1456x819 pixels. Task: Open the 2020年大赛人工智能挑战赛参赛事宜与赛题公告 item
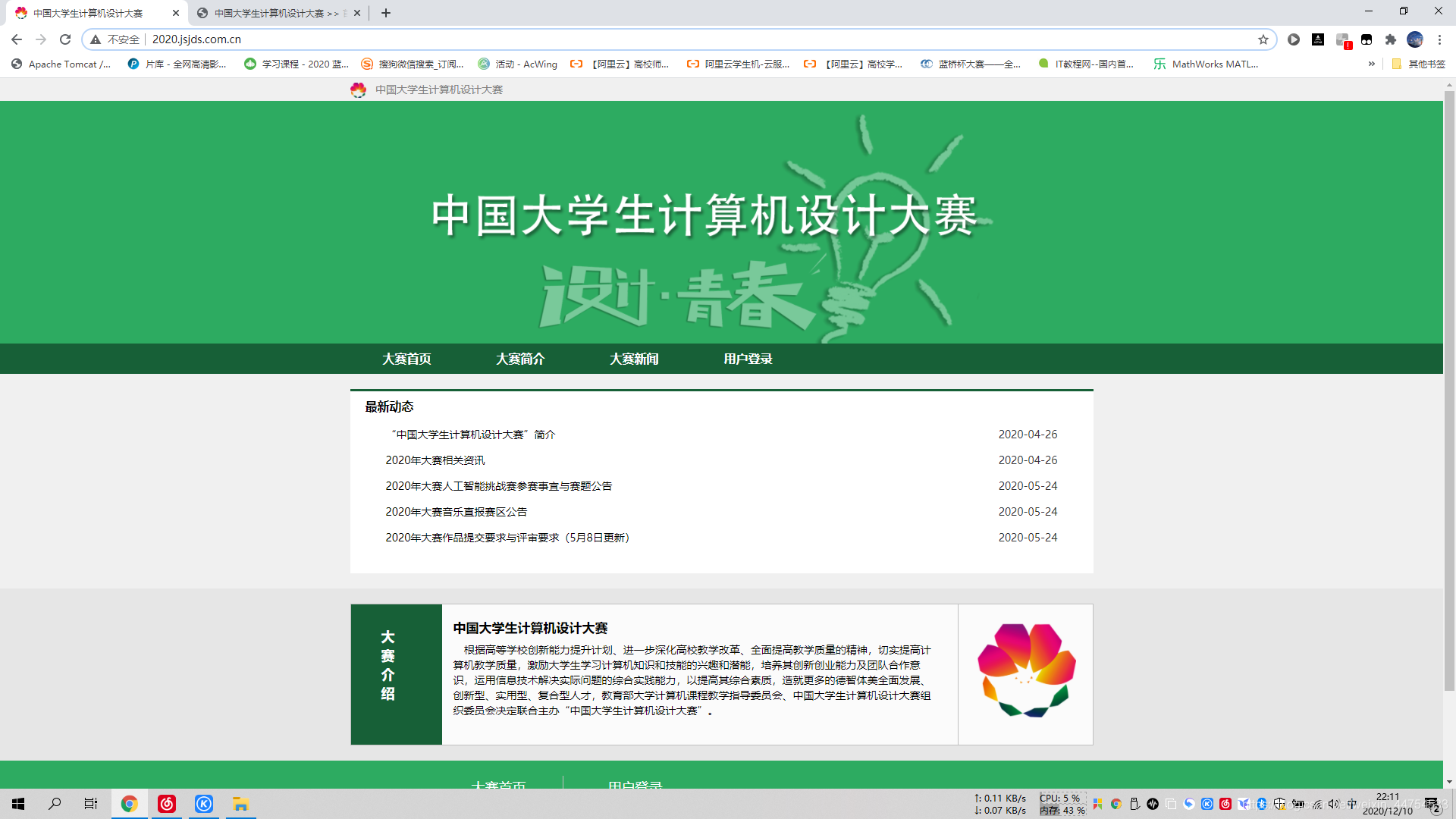(498, 486)
